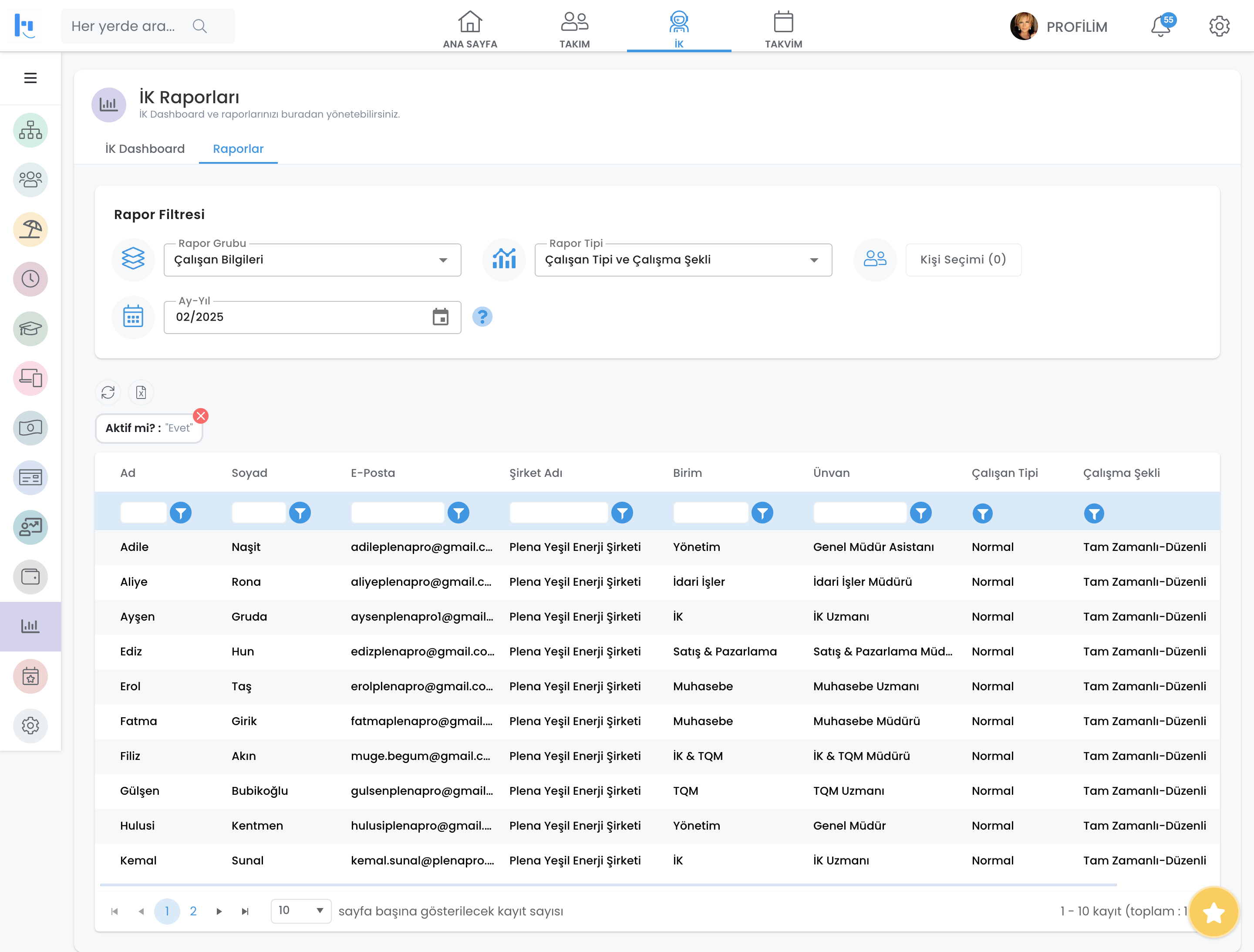The height and width of the screenshot is (952, 1254).
Task: Go to page 2 of results
Action: pos(193,911)
